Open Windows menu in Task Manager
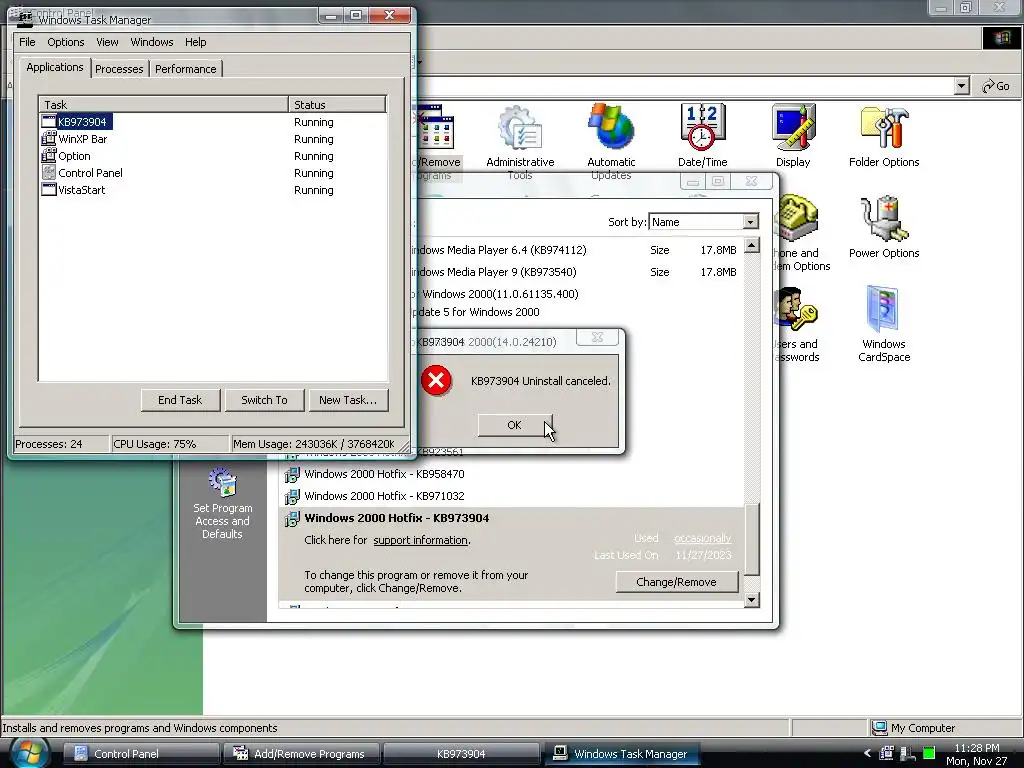 click(x=152, y=42)
